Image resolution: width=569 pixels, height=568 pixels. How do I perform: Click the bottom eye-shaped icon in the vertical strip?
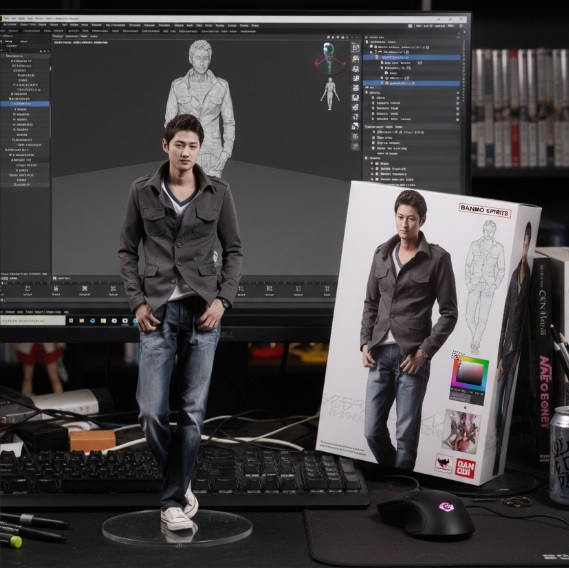(x=356, y=146)
